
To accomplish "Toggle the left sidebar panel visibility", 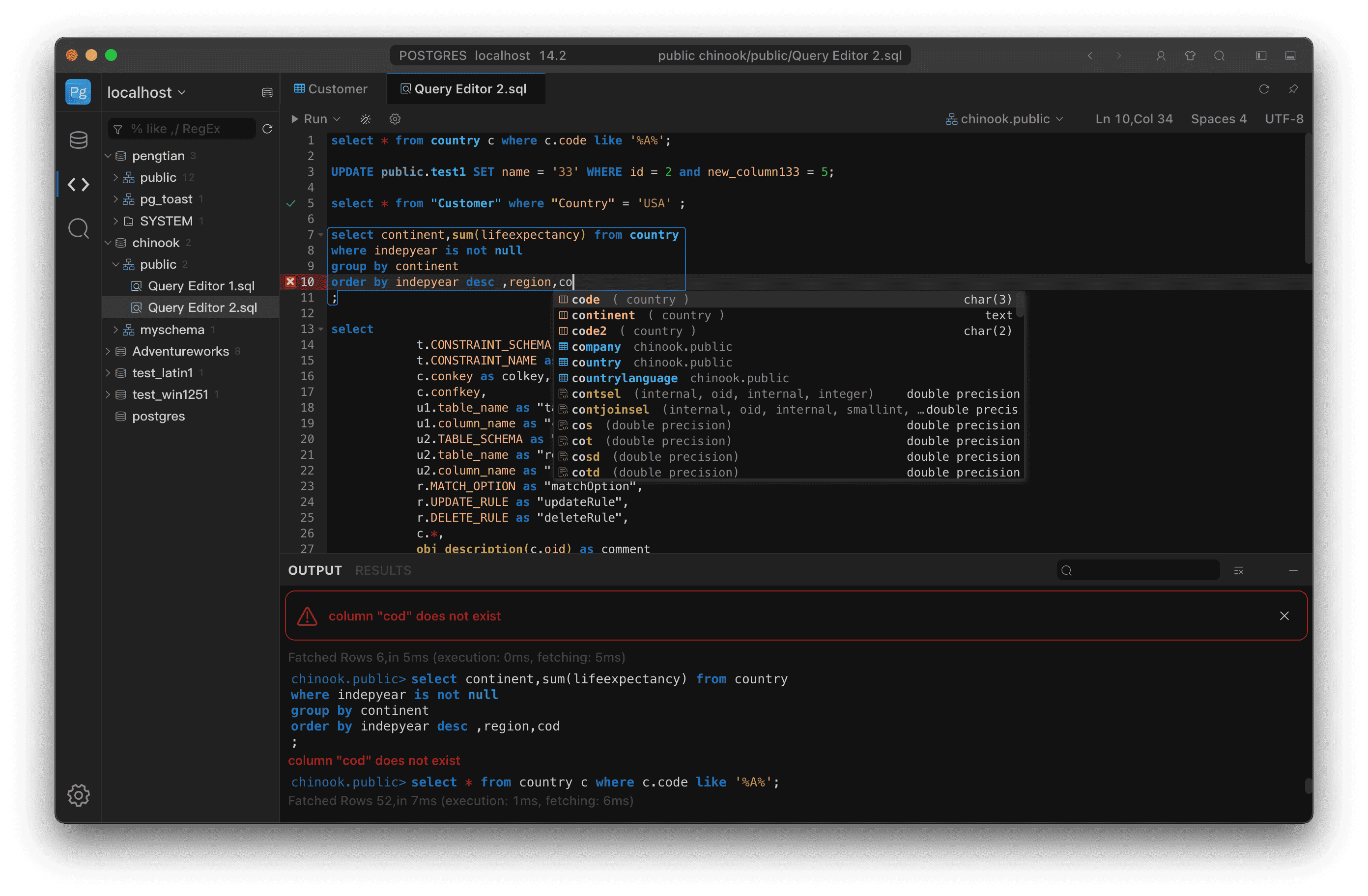I will [1262, 56].
